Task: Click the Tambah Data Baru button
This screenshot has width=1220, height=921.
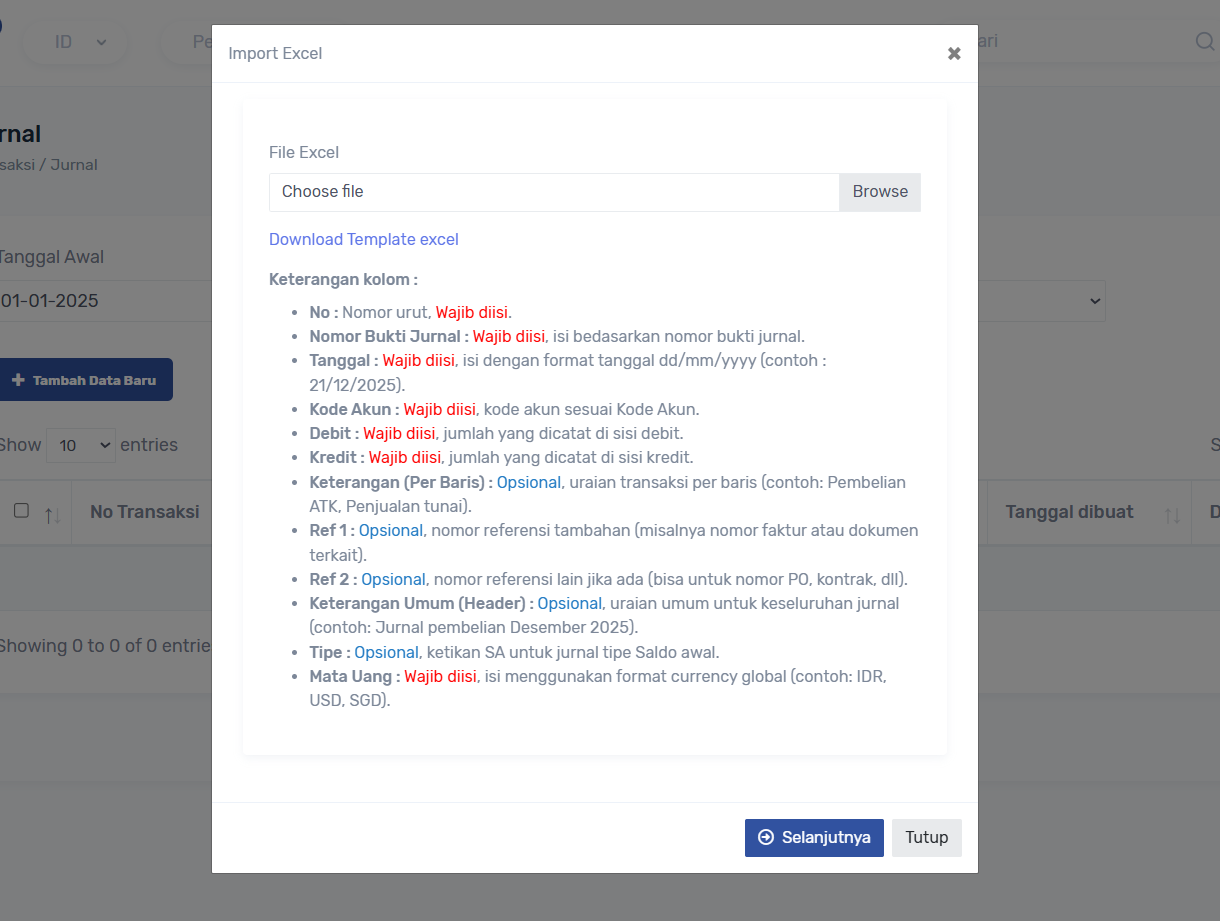Action: (x=85, y=380)
